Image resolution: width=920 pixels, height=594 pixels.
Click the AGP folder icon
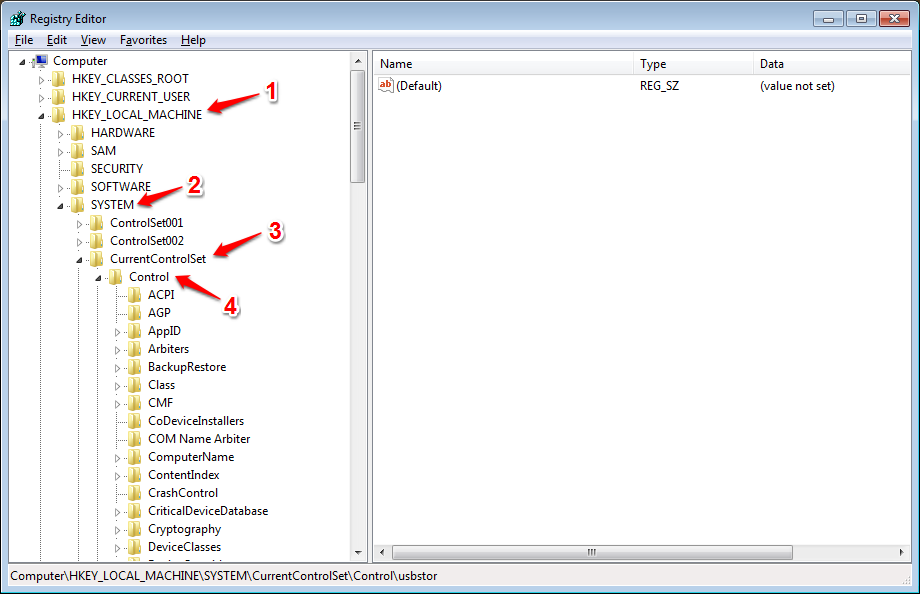click(134, 313)
